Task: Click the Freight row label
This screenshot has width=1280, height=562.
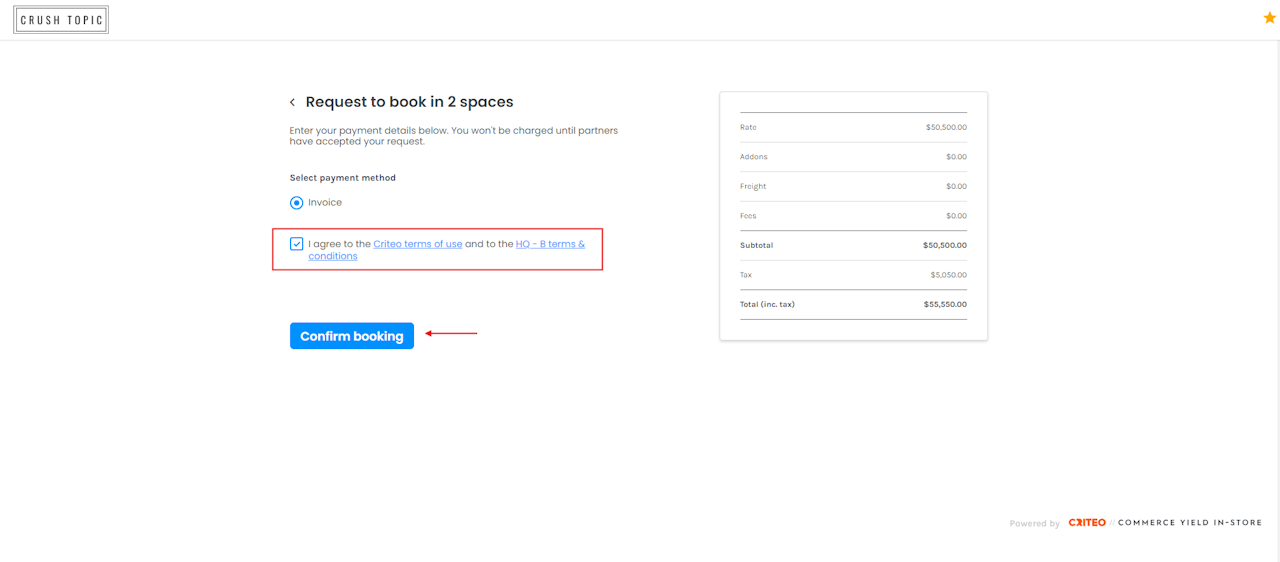Action: [x=753, y=186]
